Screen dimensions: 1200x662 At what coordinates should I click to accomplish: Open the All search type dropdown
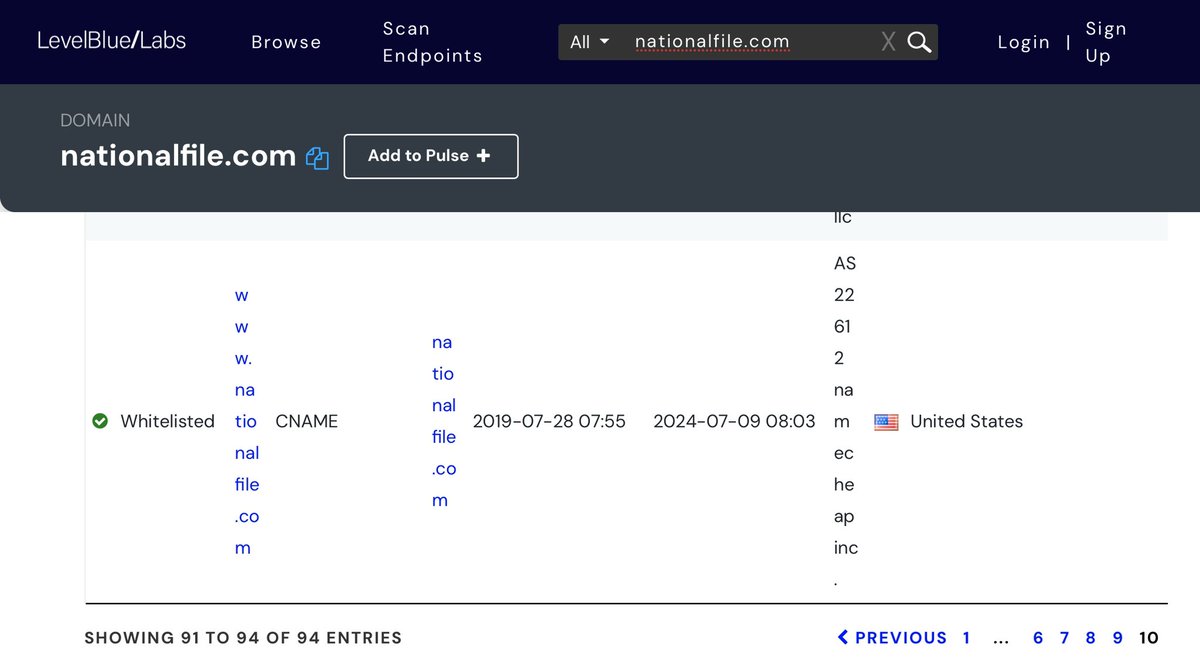click(589, 42)
